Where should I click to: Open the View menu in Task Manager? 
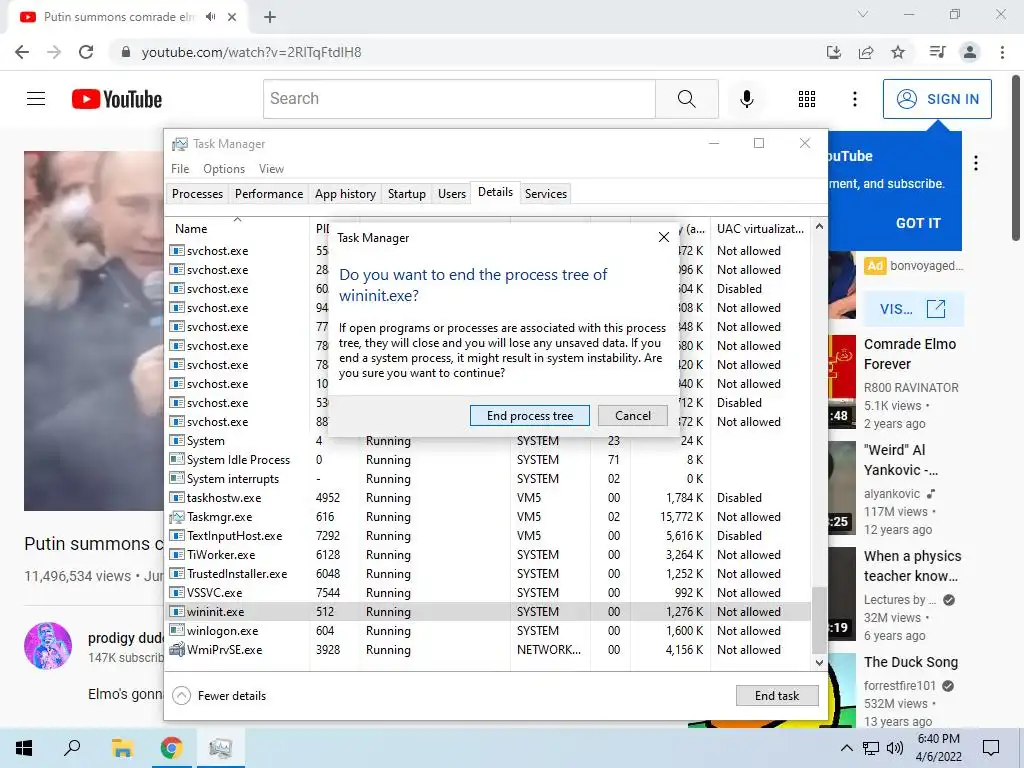(x=271, y=168)
